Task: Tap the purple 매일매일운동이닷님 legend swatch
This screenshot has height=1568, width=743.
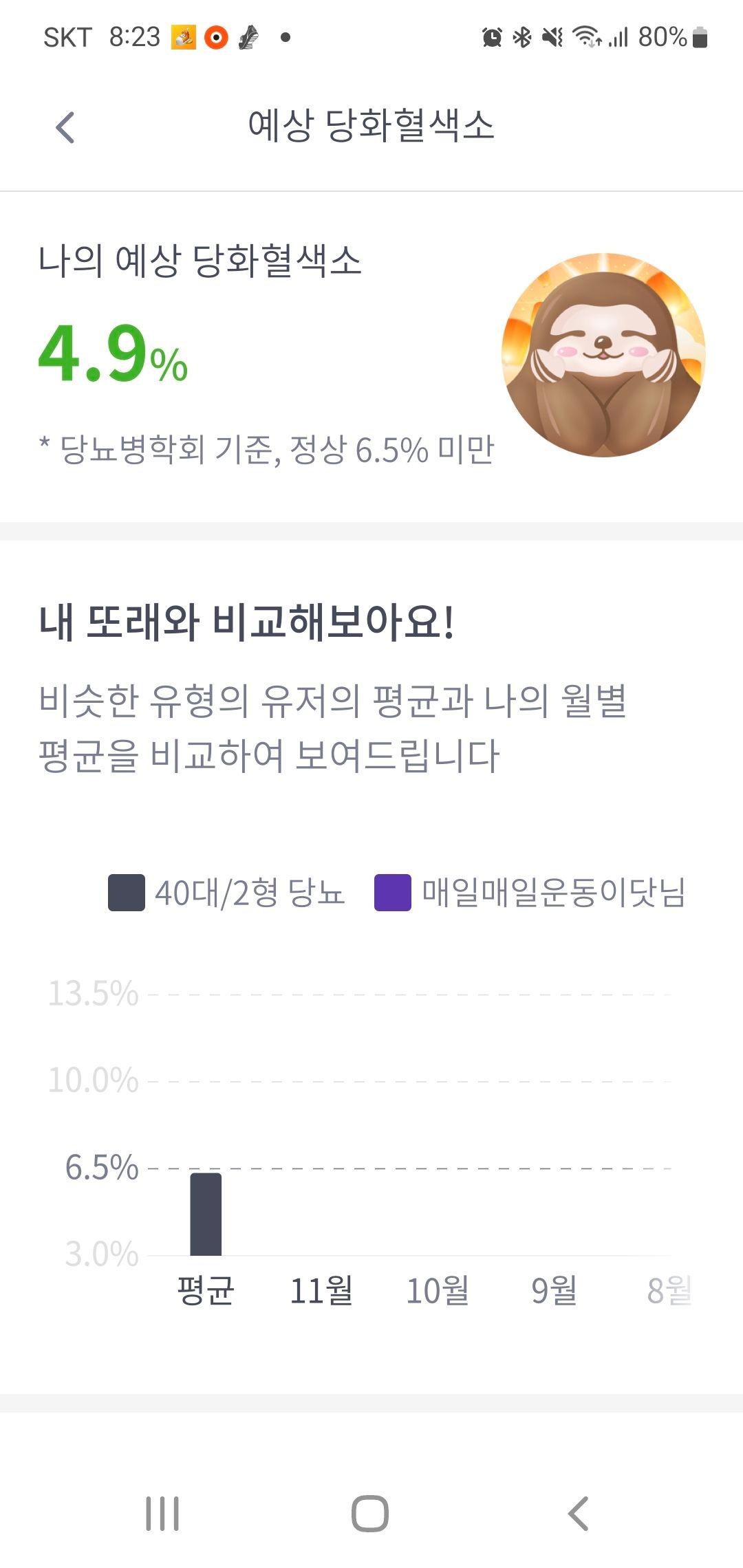Action: pyautogui.click(x=393, y=893)
